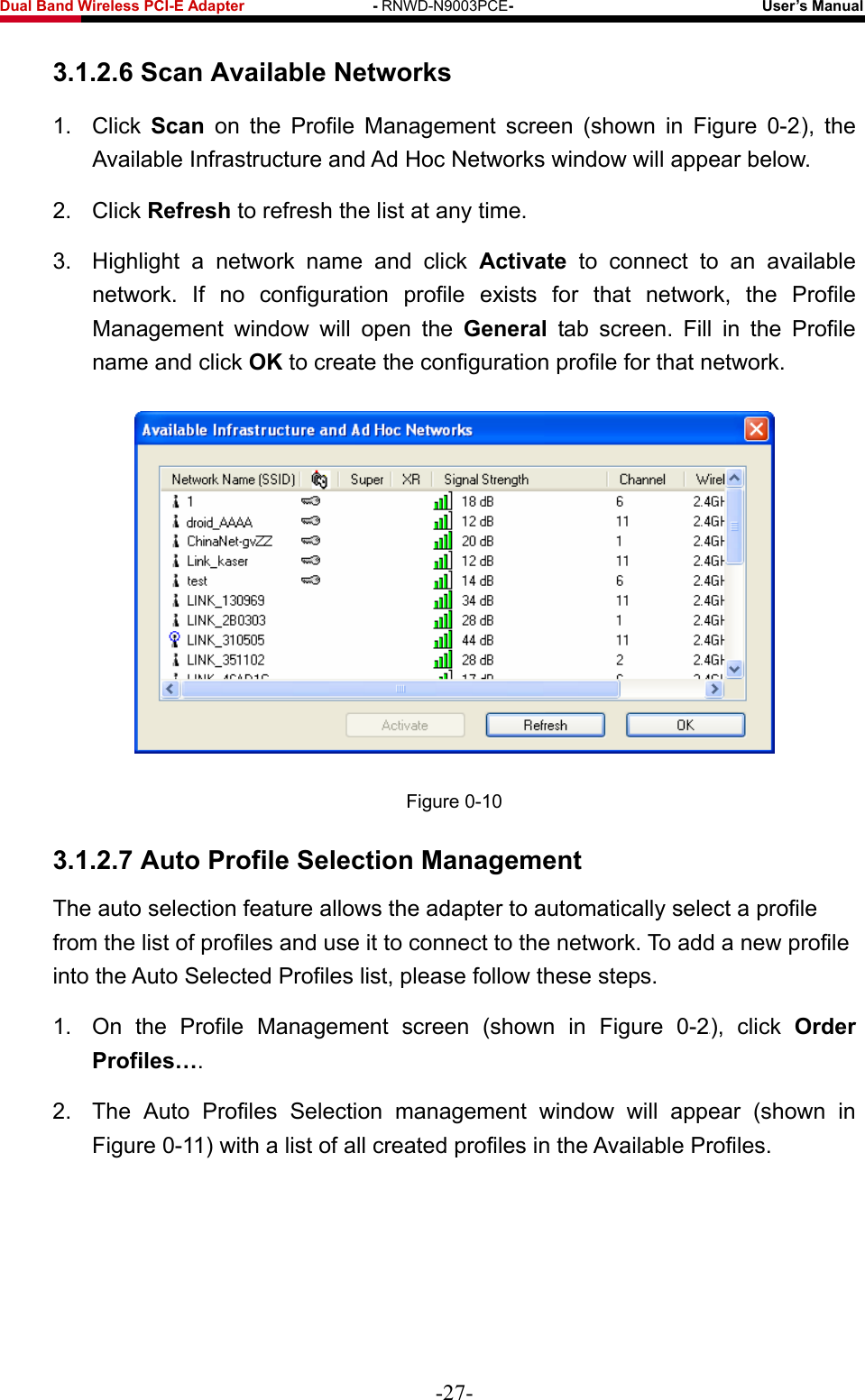865x1400 pixels.
Task: Click the Refresh button
Action: point(546,725)
